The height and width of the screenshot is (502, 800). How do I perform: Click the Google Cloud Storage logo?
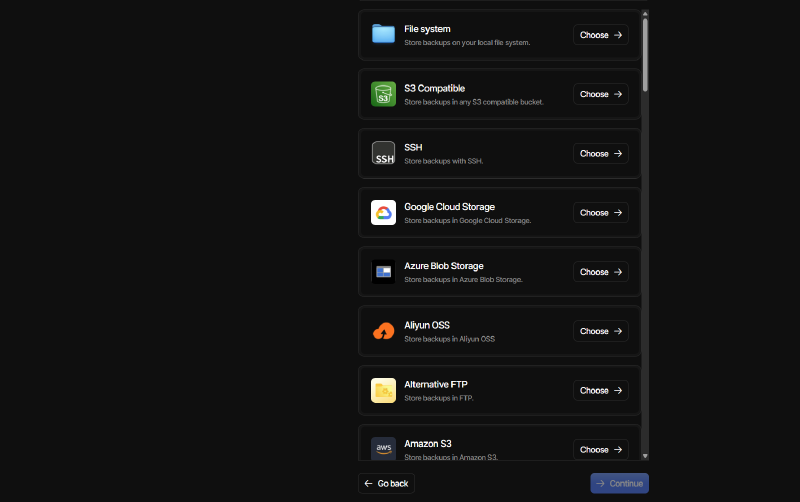(x=383, y=213)
